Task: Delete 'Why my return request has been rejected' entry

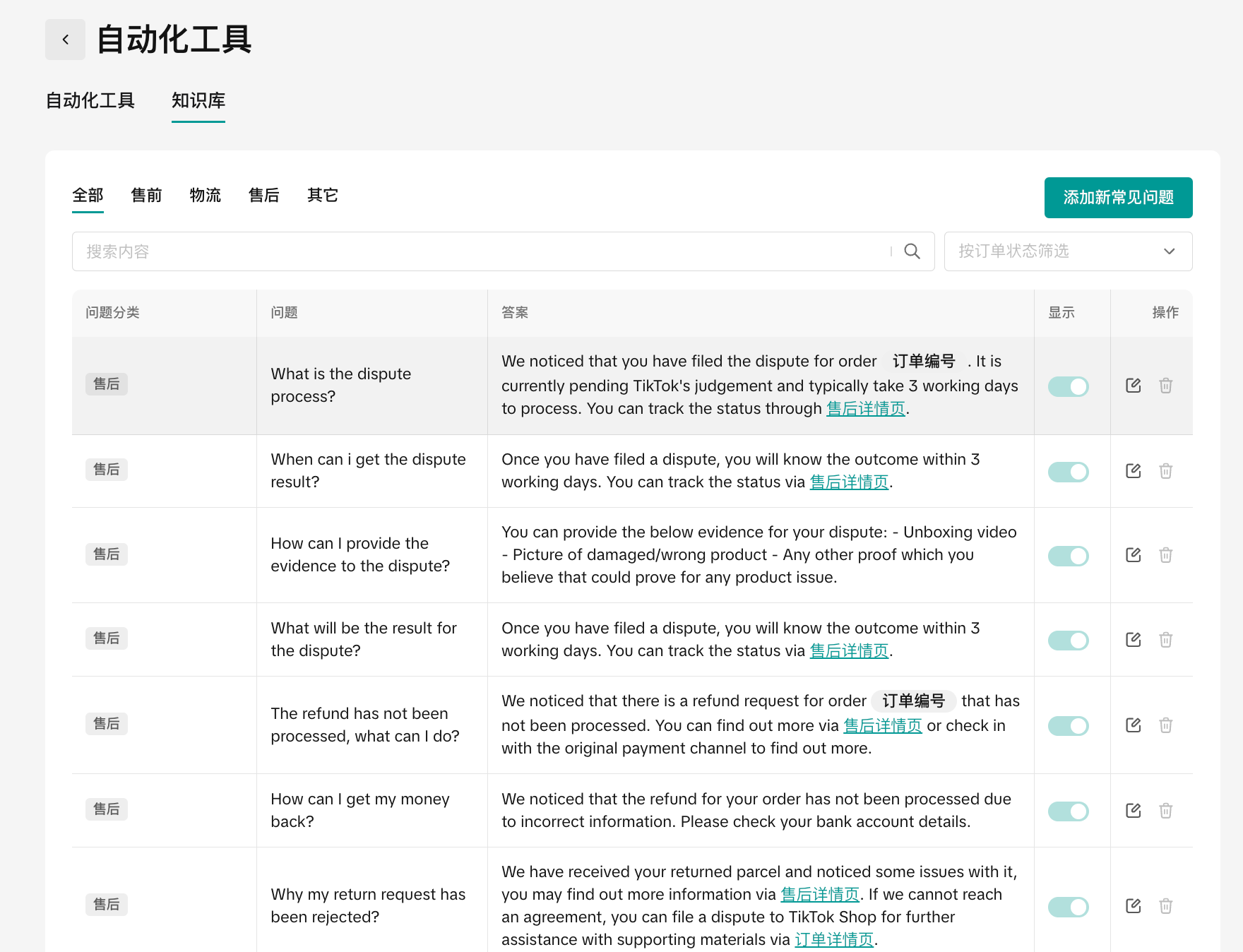Action: click(1165, 906)
